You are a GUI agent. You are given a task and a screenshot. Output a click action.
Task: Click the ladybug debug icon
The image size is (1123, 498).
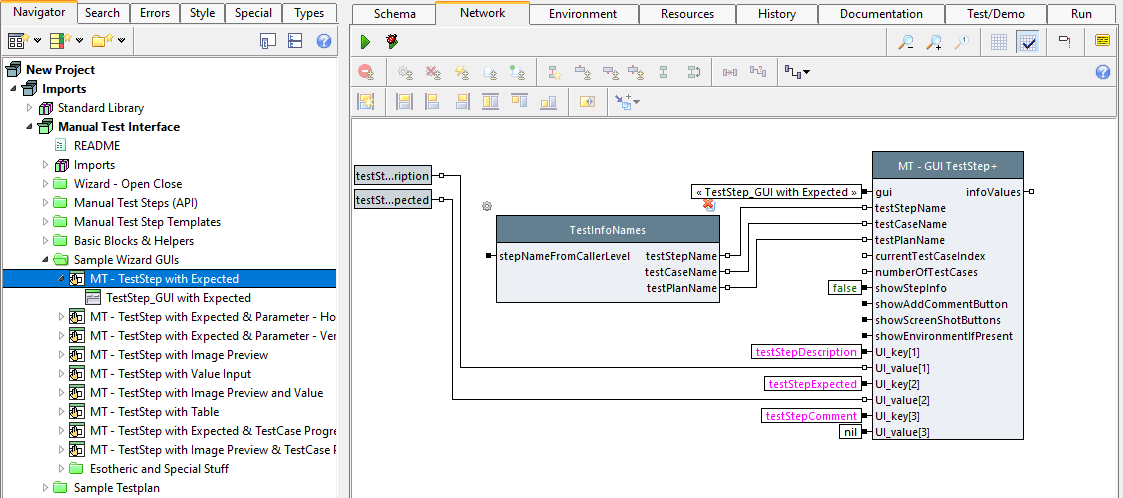(392, 42)
